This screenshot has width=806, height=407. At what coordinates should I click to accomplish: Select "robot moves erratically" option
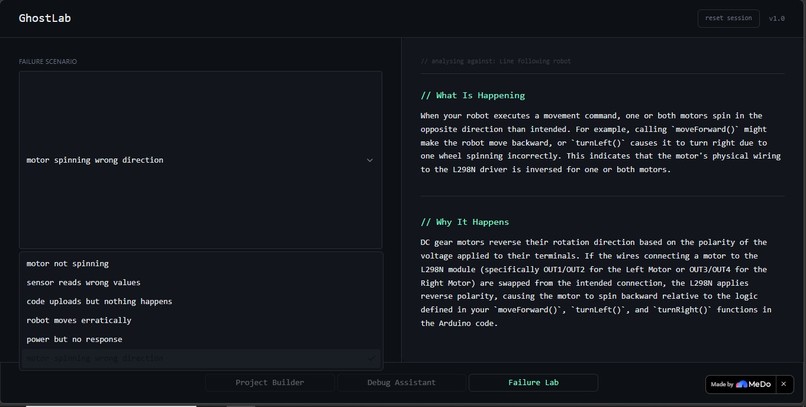tap(201, 320)
